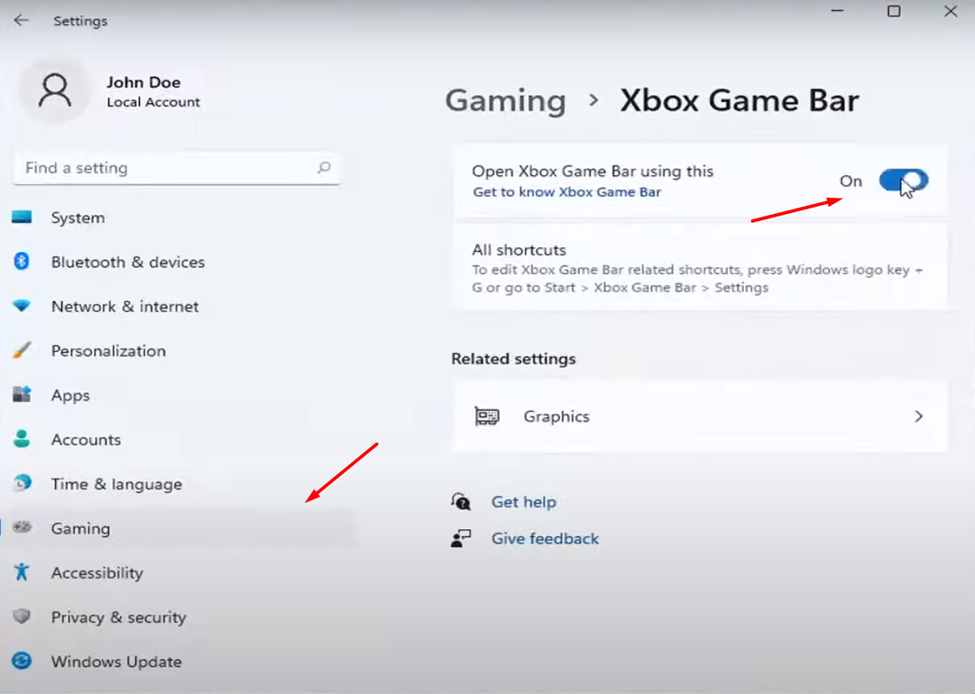The width and height of the screenshot is (975, 694).
Task: Turn off the Xbox Game Bar toggle
Action: tap(903, 181)
